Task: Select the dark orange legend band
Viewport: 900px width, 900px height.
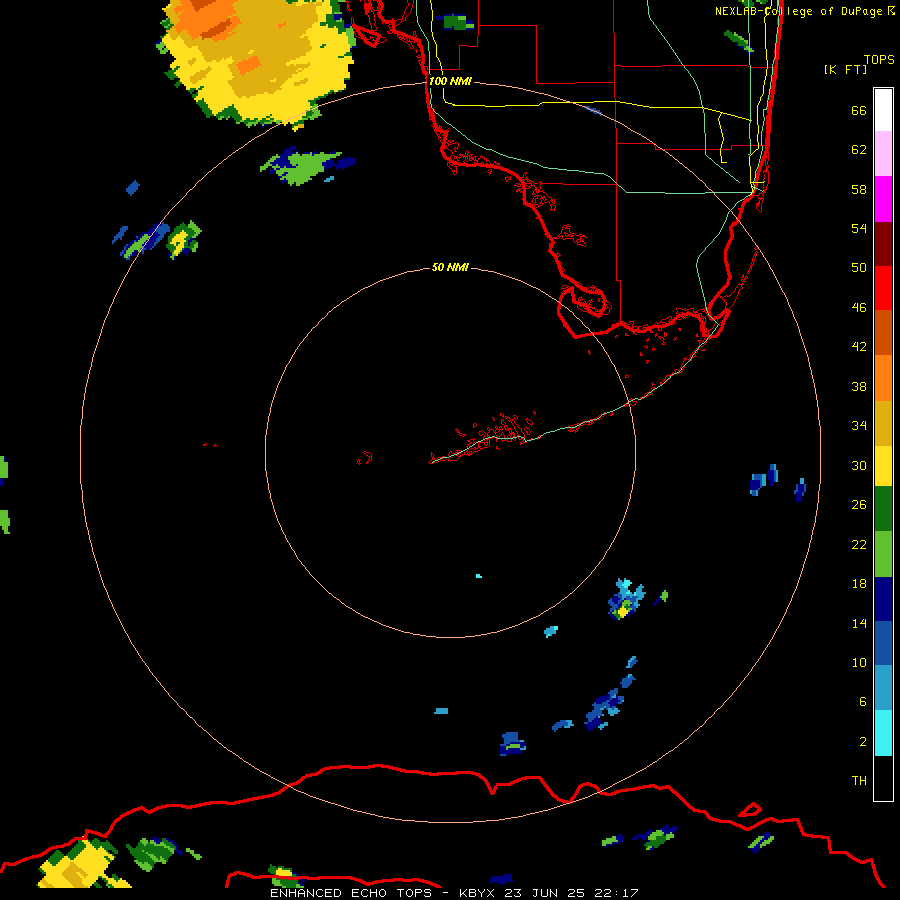Action: coord(883,332)
